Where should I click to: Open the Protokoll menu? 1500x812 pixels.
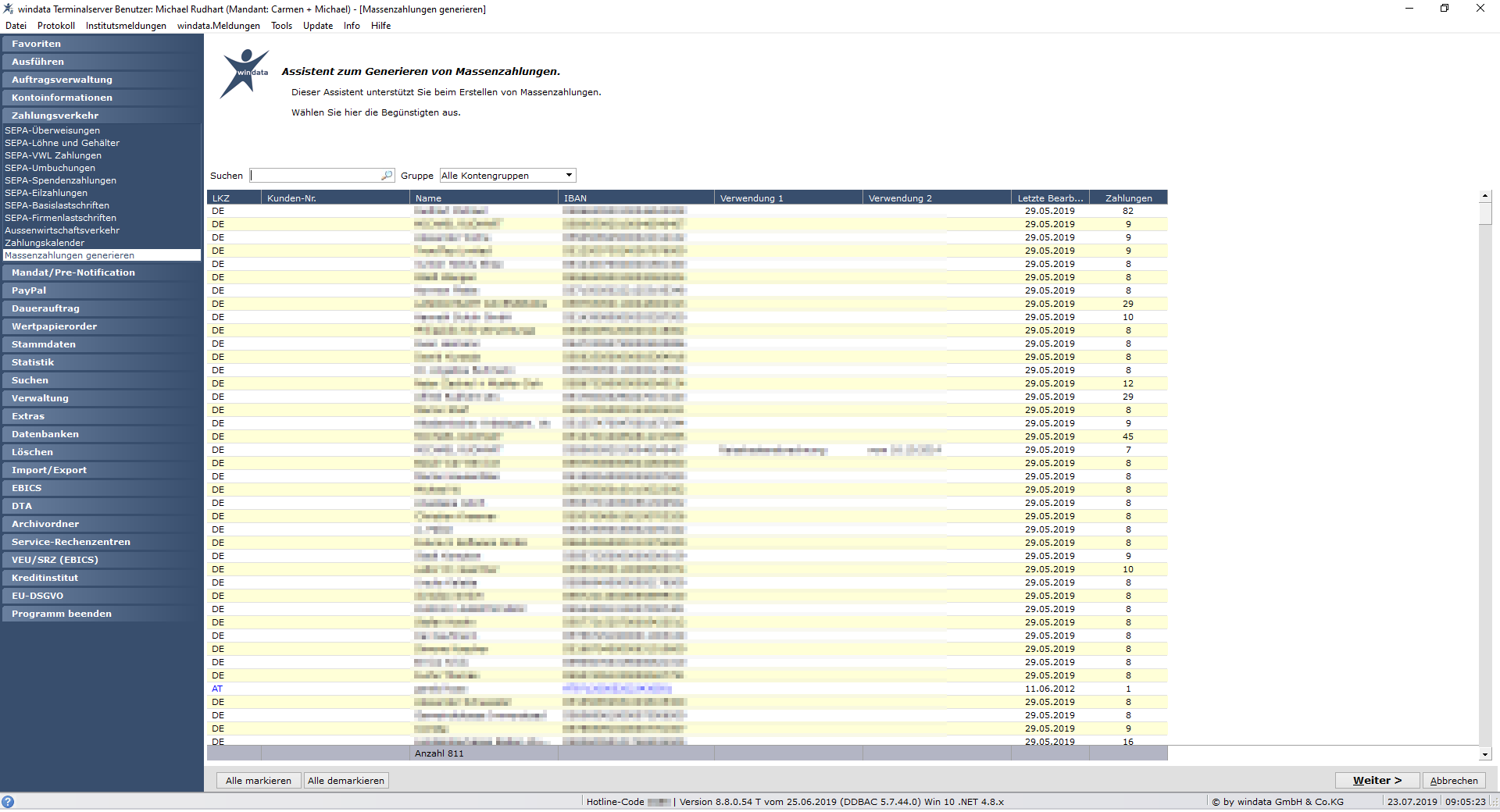[x=56, y=26]
